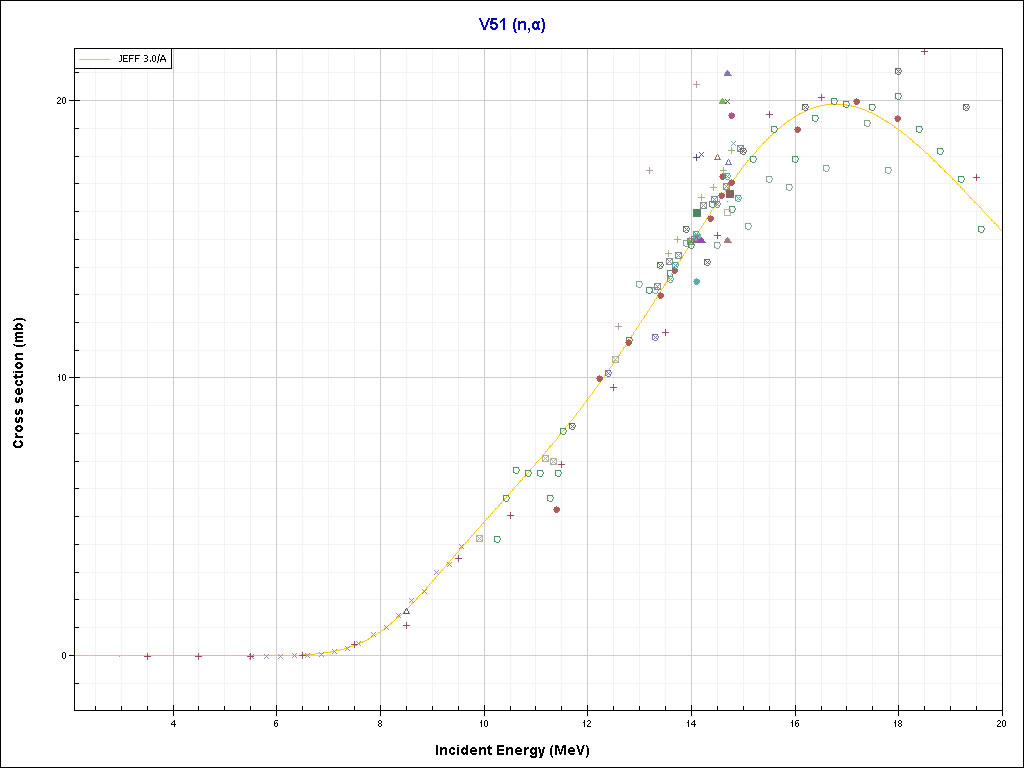The image size is (1024, 768).
Task: Click the Cross section (mb) axis label
Action: (x=19, y=382)
